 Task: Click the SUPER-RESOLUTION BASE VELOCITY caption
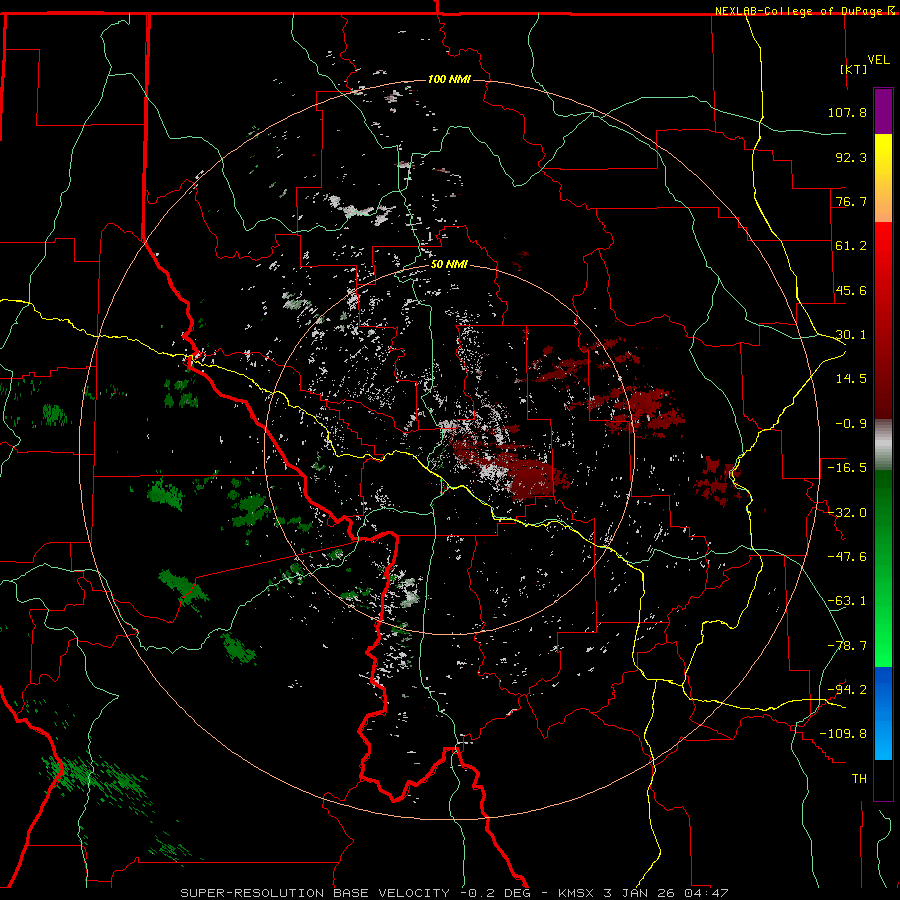tap(315, 893)
